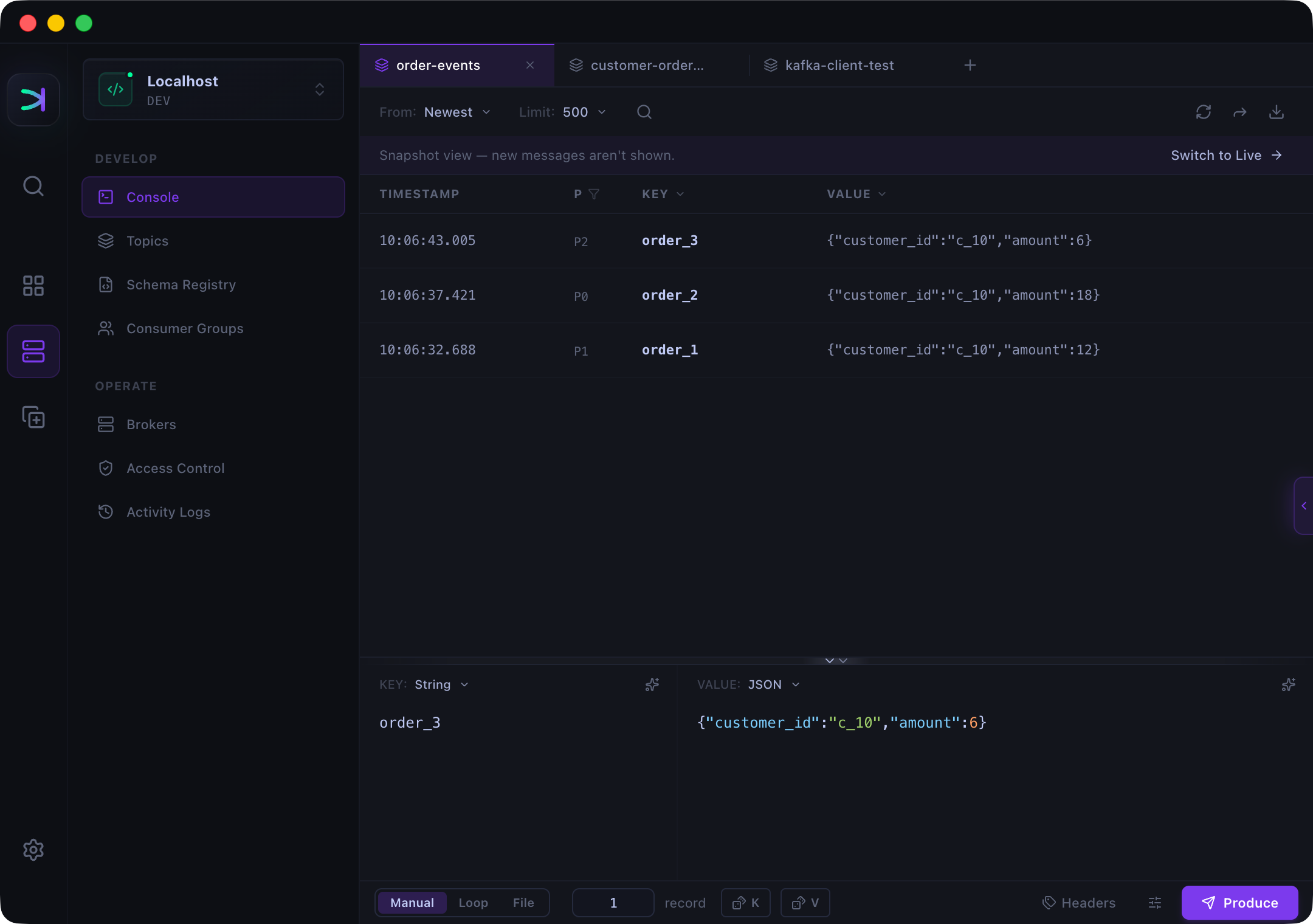This screenshot has height=924, width=1313.
Task: Click the share/forward arrow icon
Action: coord(1240,112)
